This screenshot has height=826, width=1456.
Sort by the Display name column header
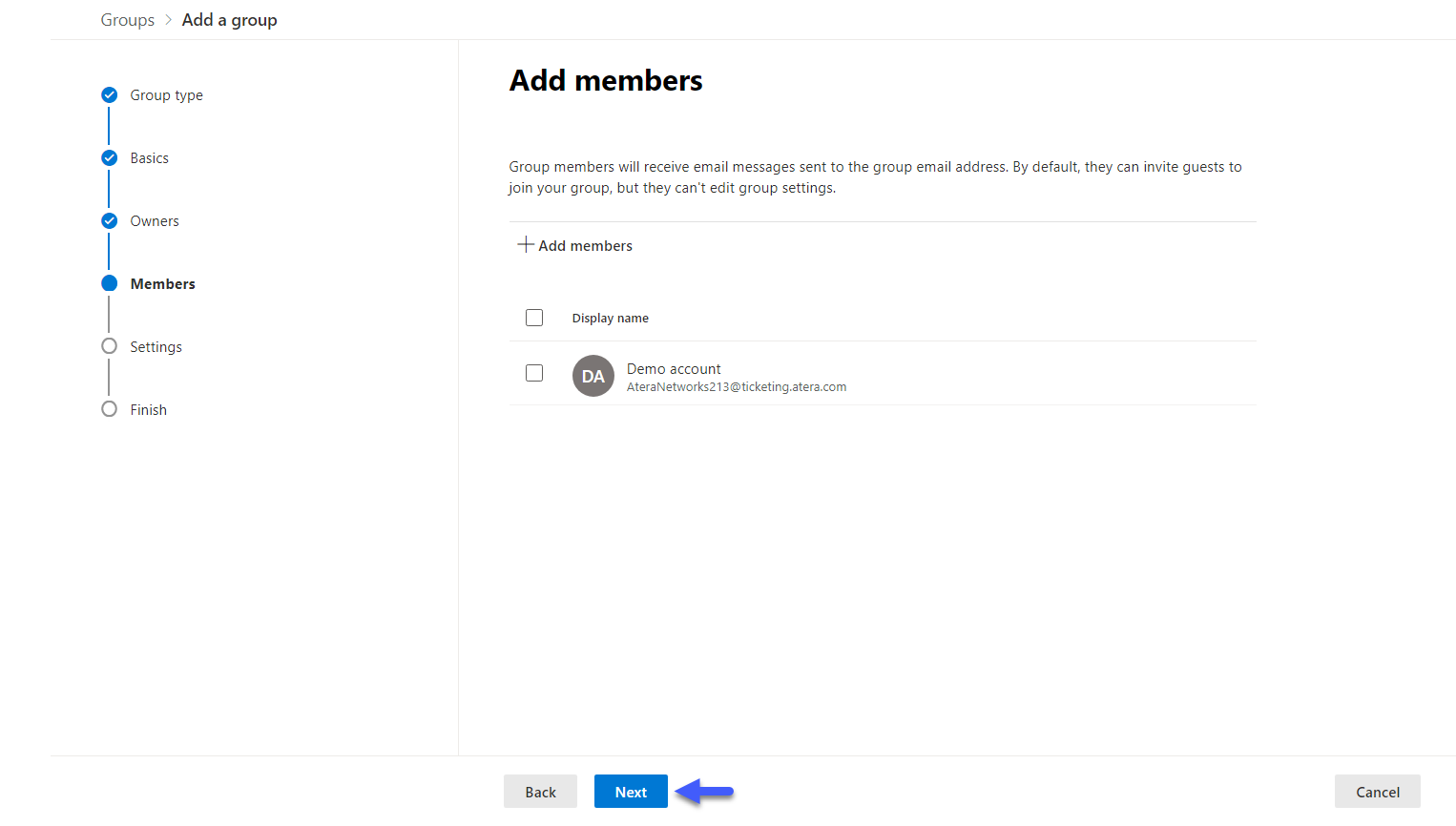pos(611,319)
